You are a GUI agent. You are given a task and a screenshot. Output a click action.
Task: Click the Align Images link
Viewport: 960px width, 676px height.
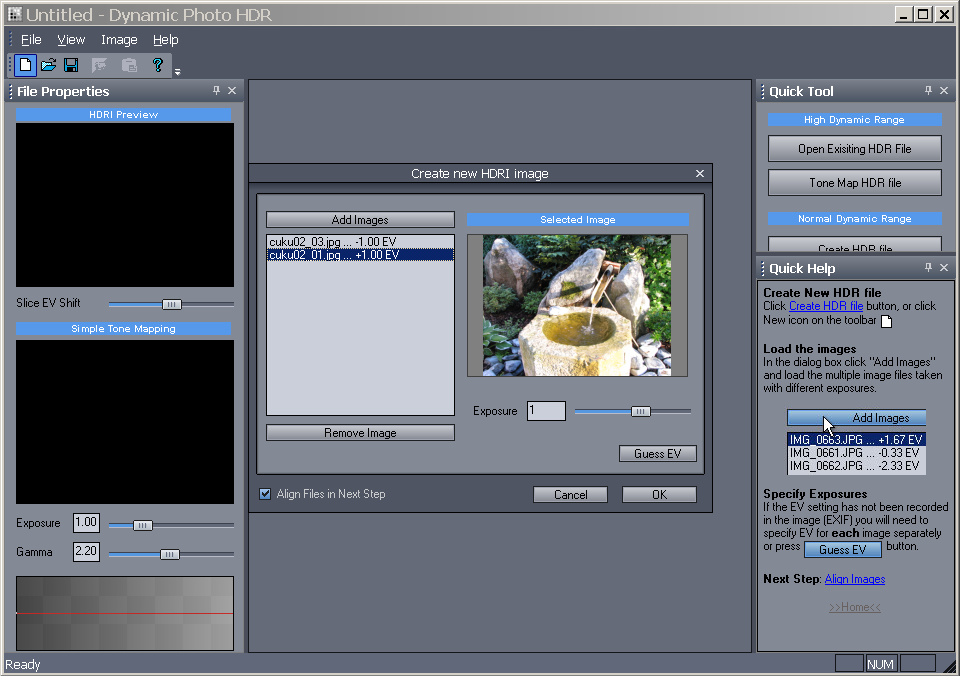pos(854,579)
